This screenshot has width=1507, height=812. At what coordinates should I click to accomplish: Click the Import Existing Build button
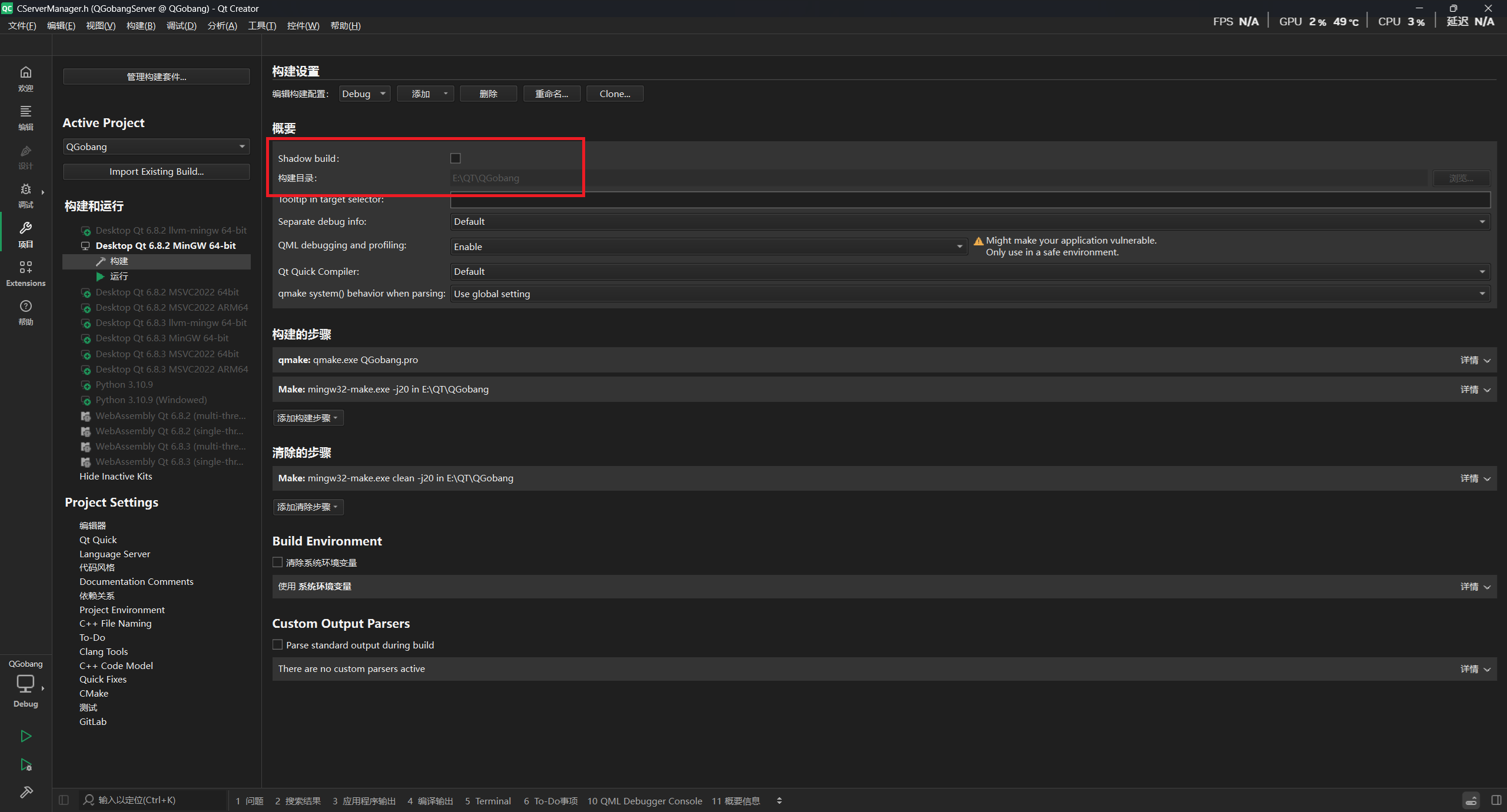pyautogui.click(x=156, y=171)
